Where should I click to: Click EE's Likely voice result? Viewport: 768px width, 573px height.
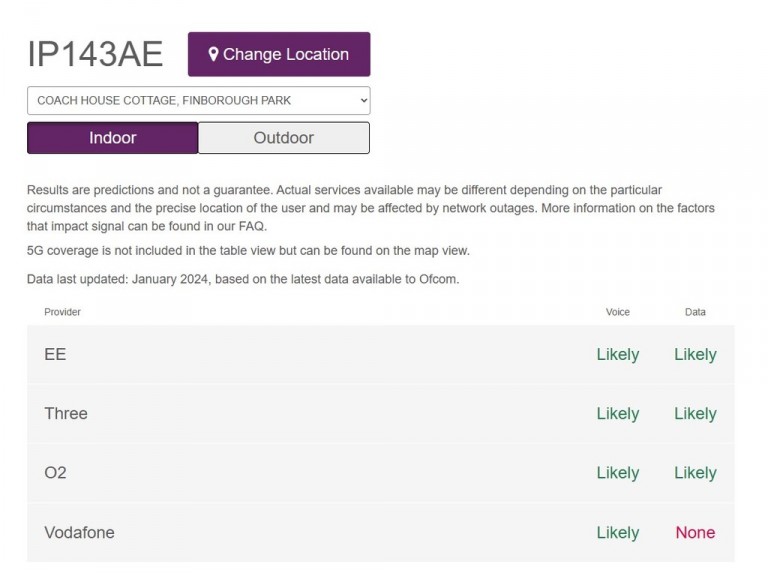[618, 355]
